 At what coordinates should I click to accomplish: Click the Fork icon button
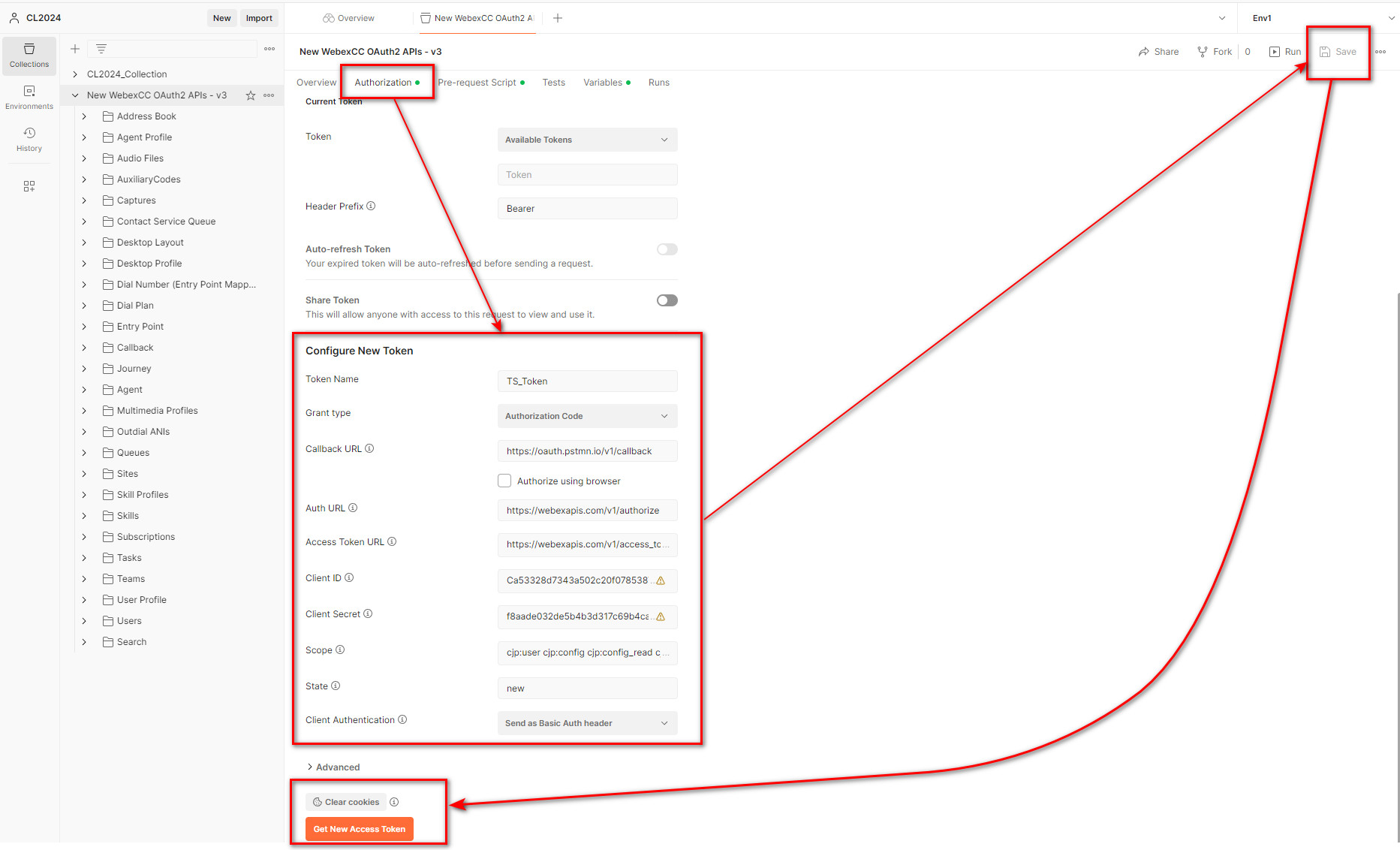click(1215, 52)
